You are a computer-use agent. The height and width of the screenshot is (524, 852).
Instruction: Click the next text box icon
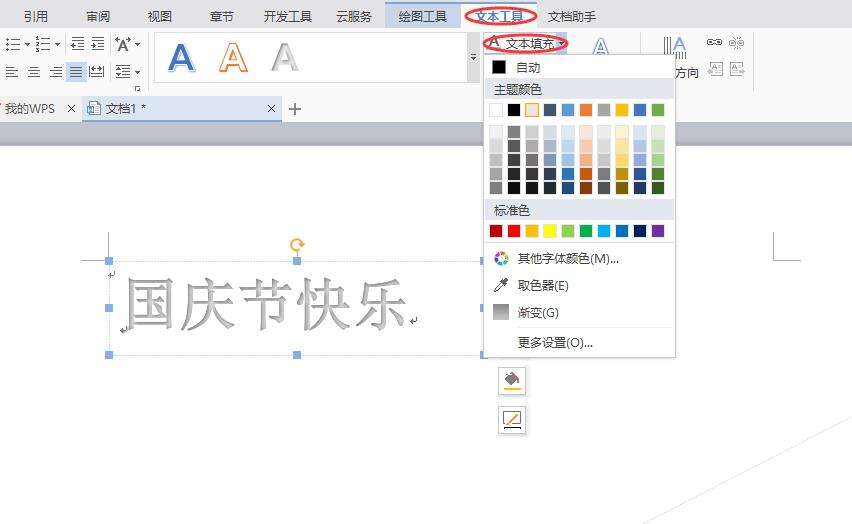click(x=737, y=69)
